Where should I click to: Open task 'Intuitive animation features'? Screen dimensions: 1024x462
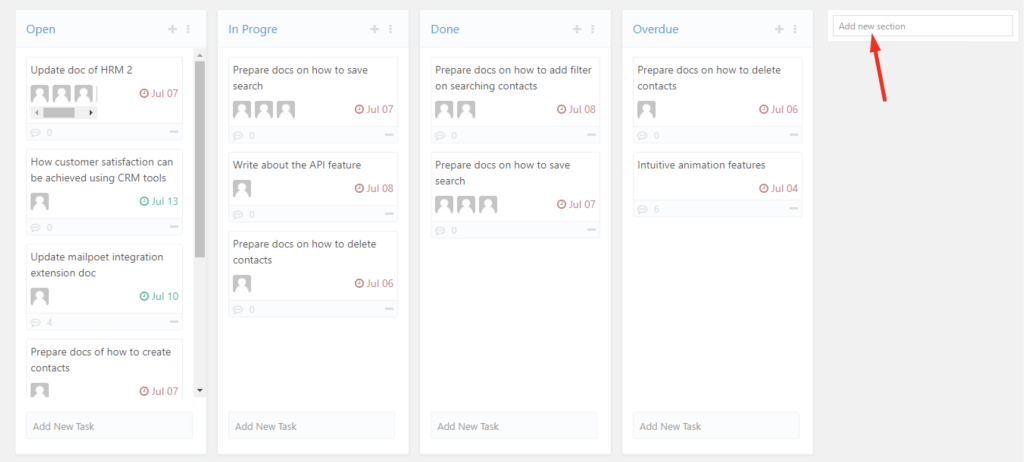point(701,165)
